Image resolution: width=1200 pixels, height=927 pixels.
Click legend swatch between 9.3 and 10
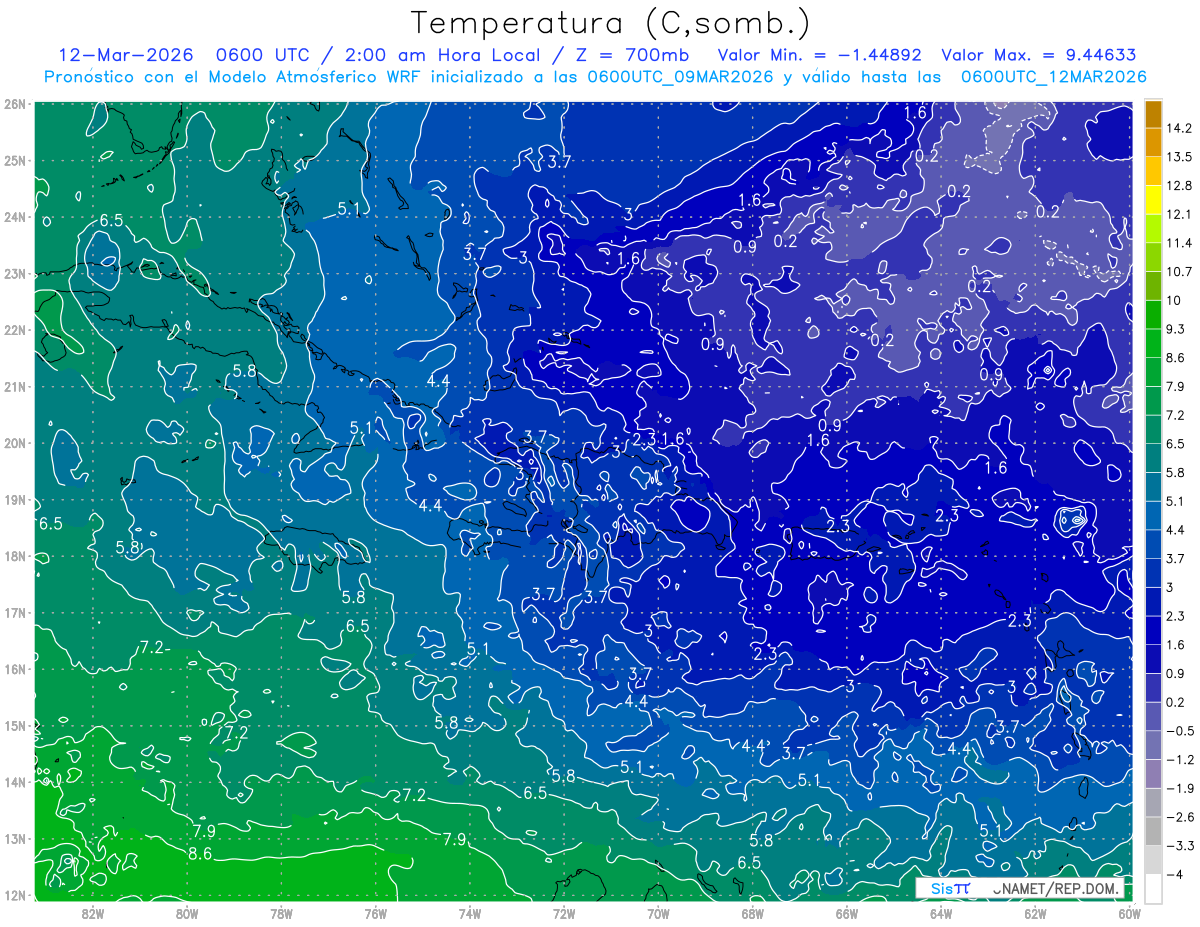(1153, 315)
